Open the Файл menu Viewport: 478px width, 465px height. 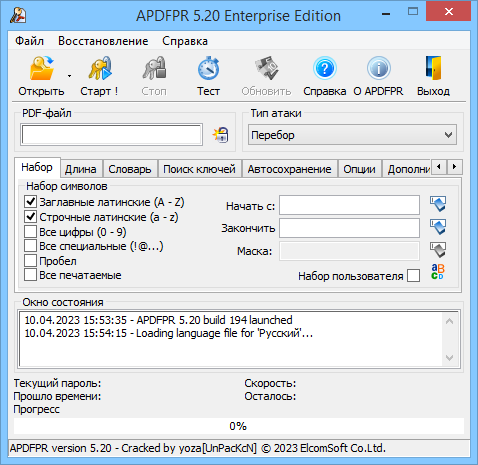(29, 41)
